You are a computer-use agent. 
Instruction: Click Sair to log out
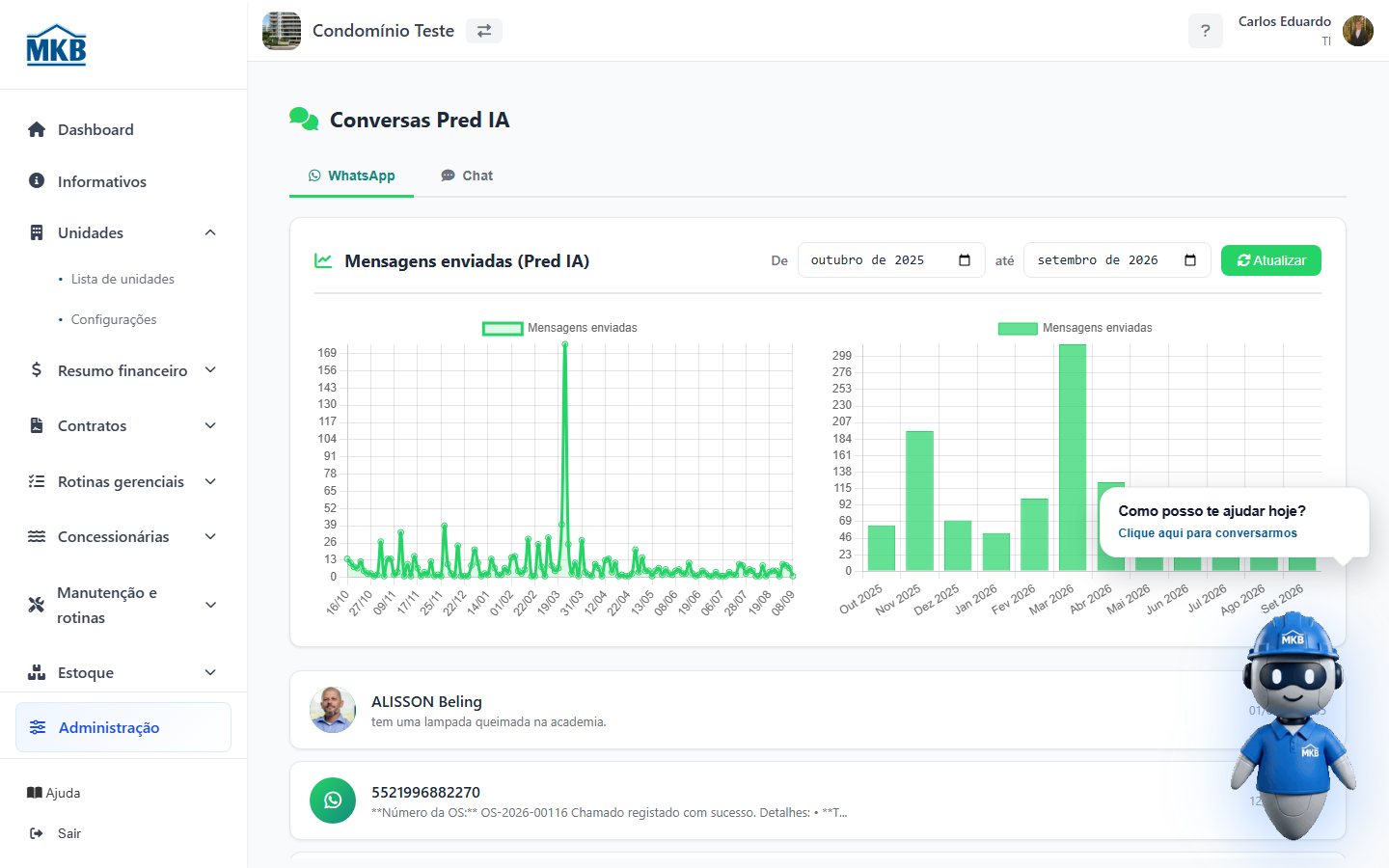[x=56, y=833]
